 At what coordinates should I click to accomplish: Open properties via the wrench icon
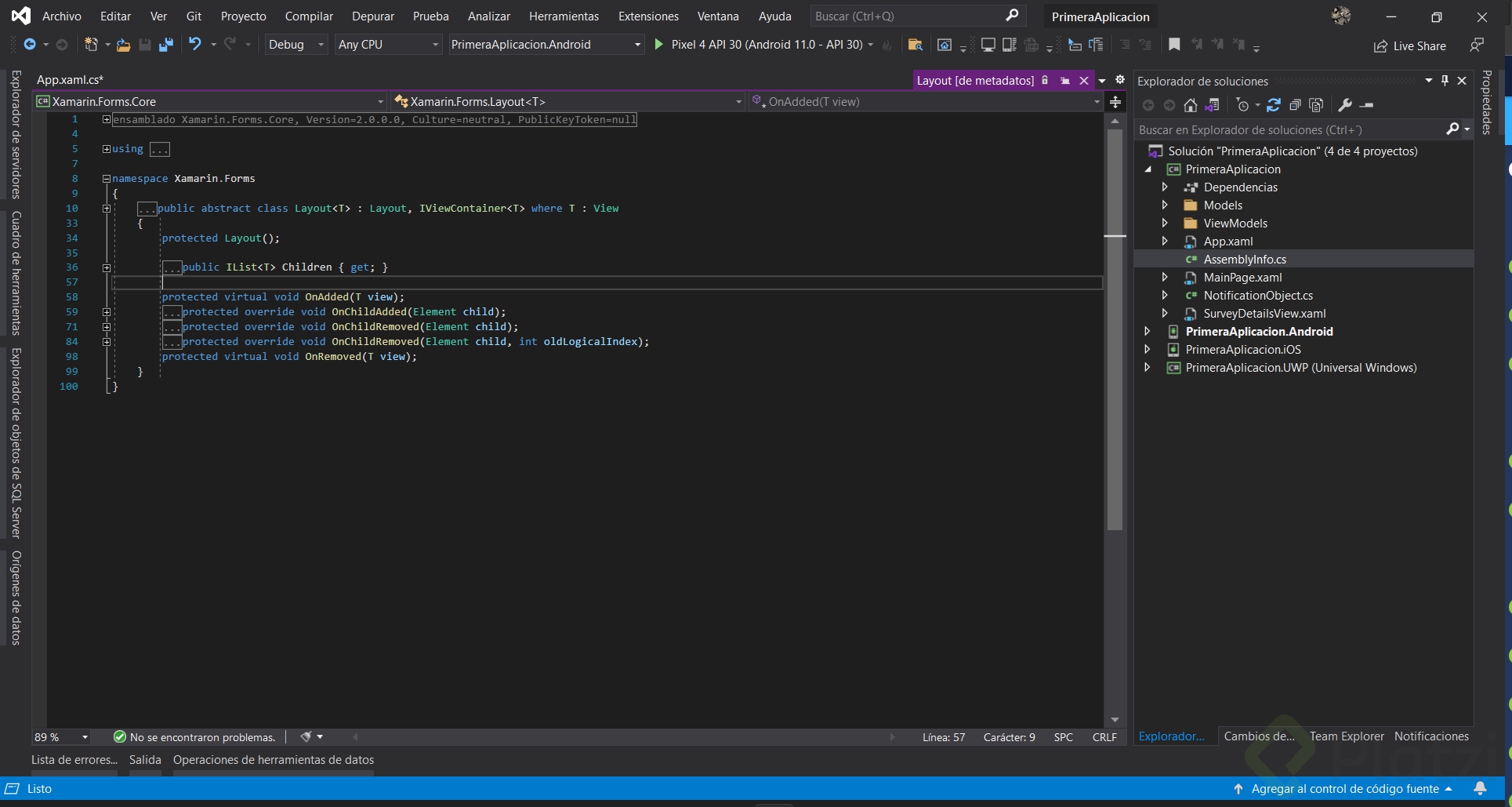1345,105
